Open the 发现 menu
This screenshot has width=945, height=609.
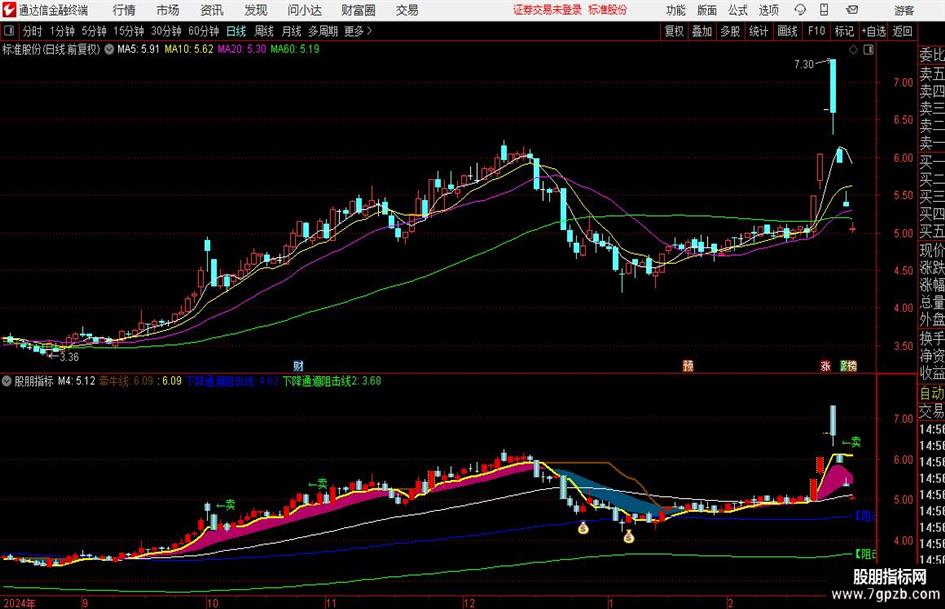pos(256,10)
